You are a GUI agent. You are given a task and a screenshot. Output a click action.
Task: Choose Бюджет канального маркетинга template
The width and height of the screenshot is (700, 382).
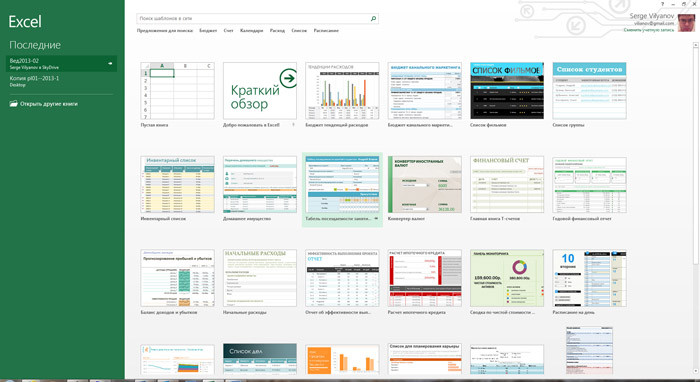[x=425, y=91]
